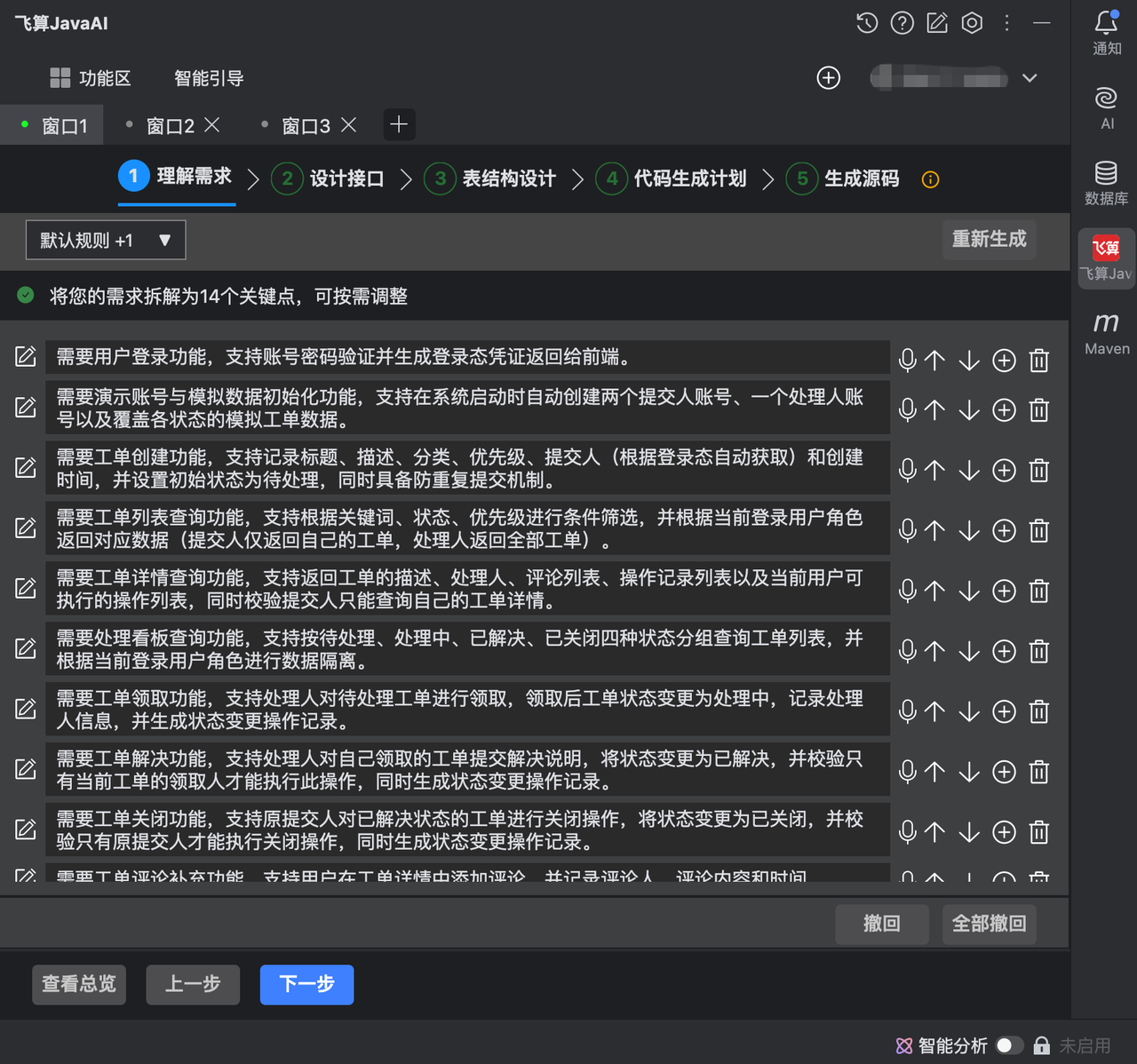Open the Maven side panel

(x=1106, y=333)
